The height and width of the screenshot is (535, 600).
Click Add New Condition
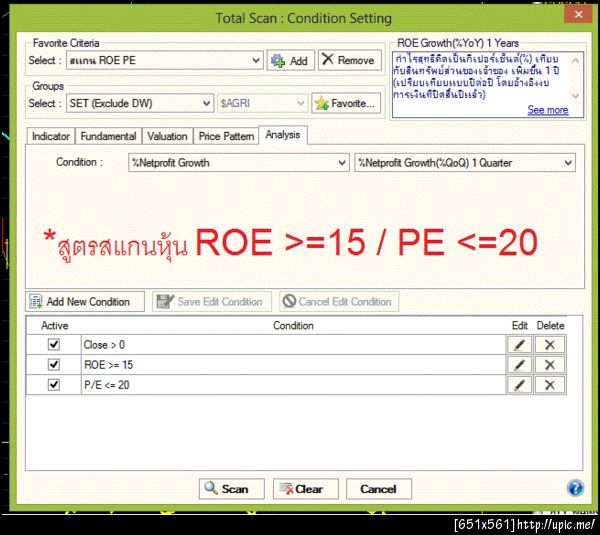pyautogui.click(x=85, y=302)
